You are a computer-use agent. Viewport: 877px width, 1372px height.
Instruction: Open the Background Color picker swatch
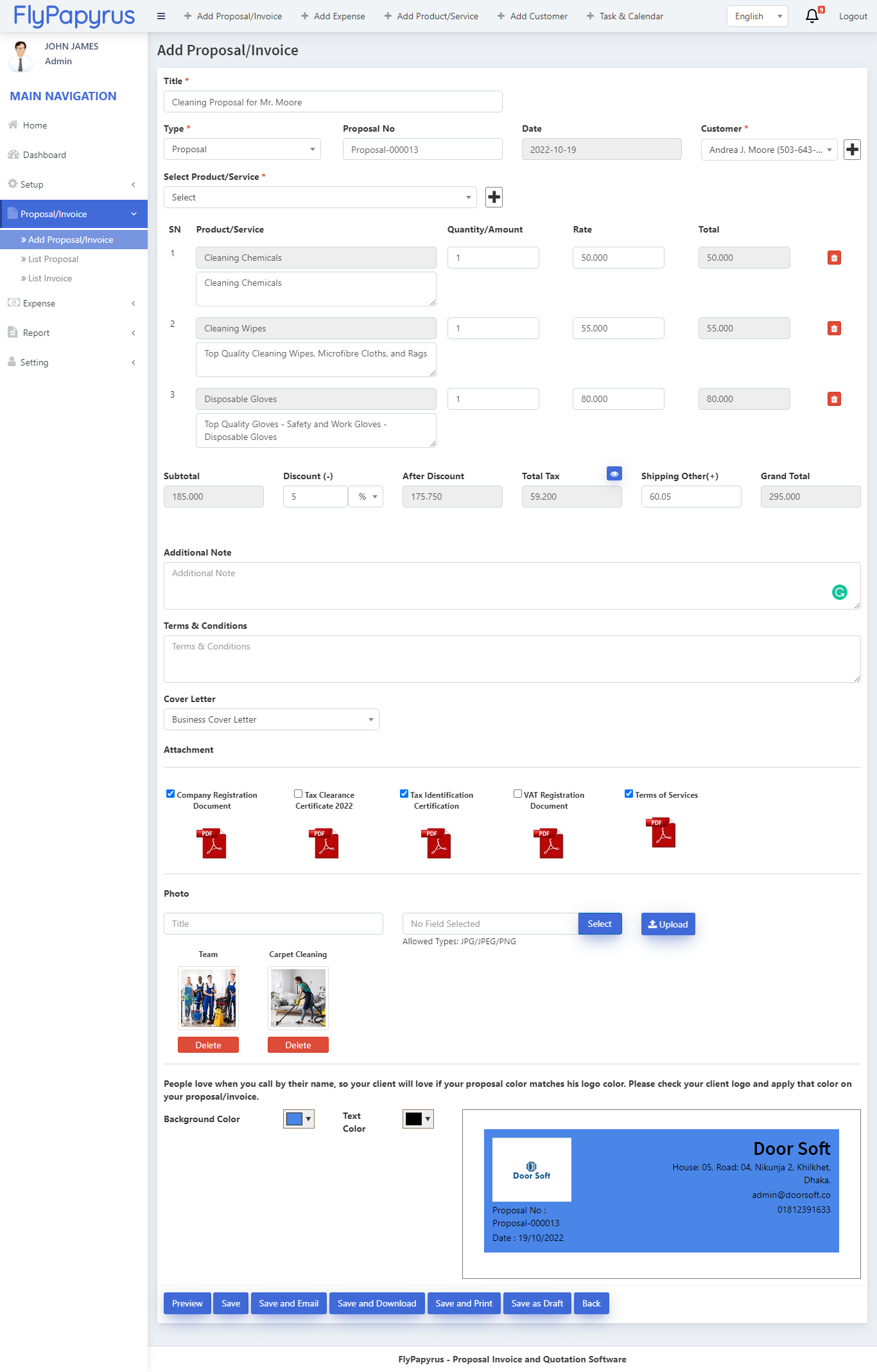[x=299, y=1119]
